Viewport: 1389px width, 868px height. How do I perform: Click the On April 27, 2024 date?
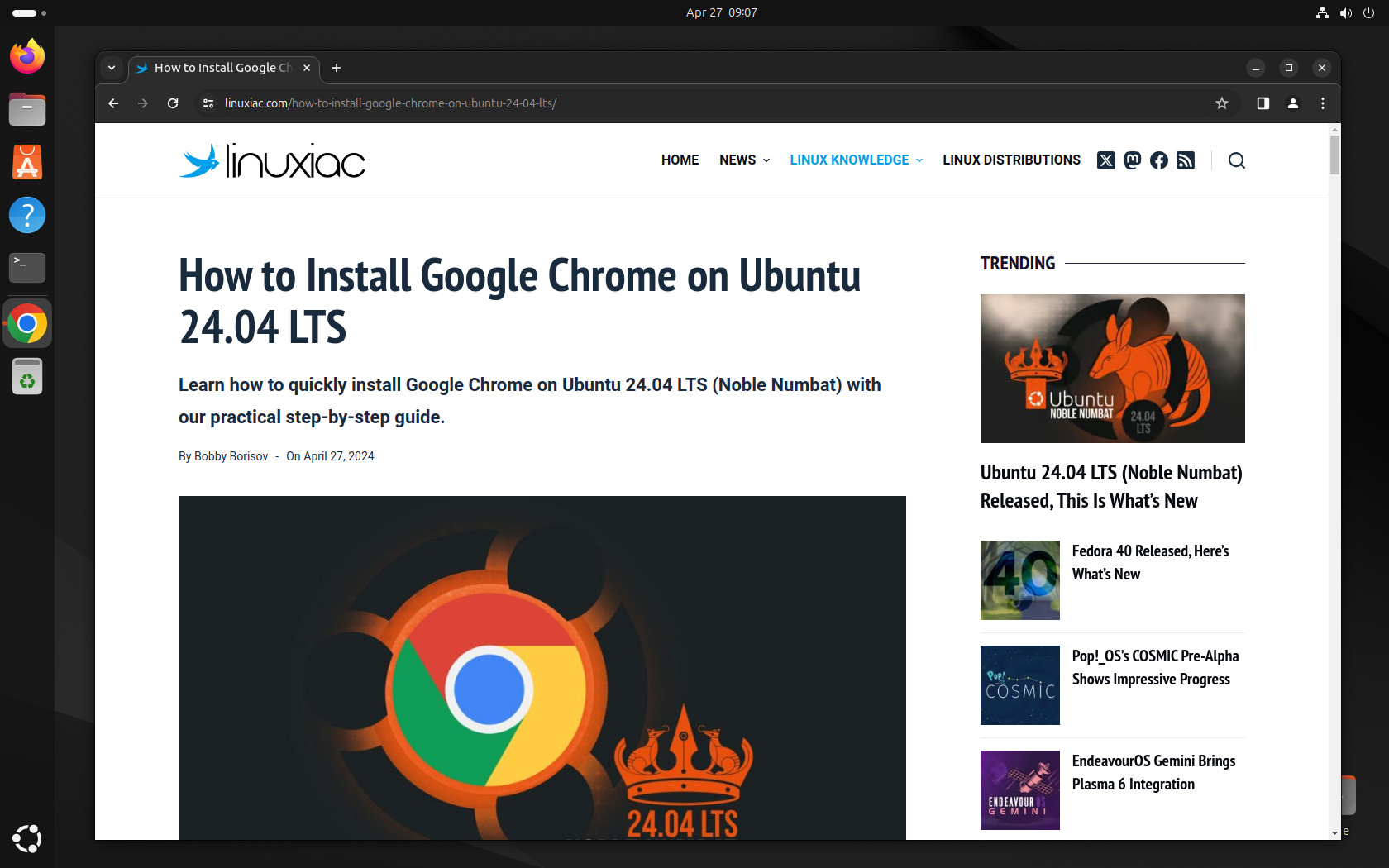tap(330, 456)
